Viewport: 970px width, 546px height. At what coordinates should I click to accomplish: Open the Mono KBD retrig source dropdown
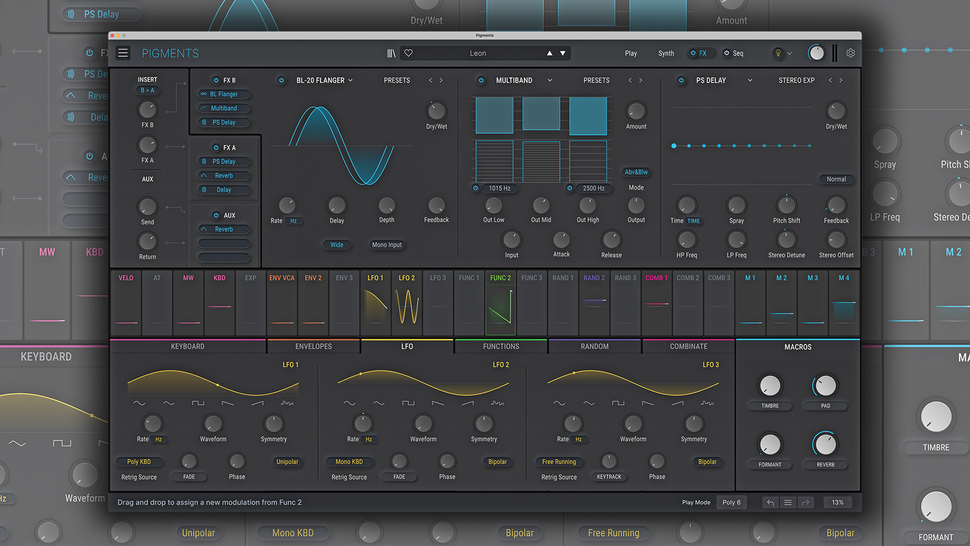[349, 462]
